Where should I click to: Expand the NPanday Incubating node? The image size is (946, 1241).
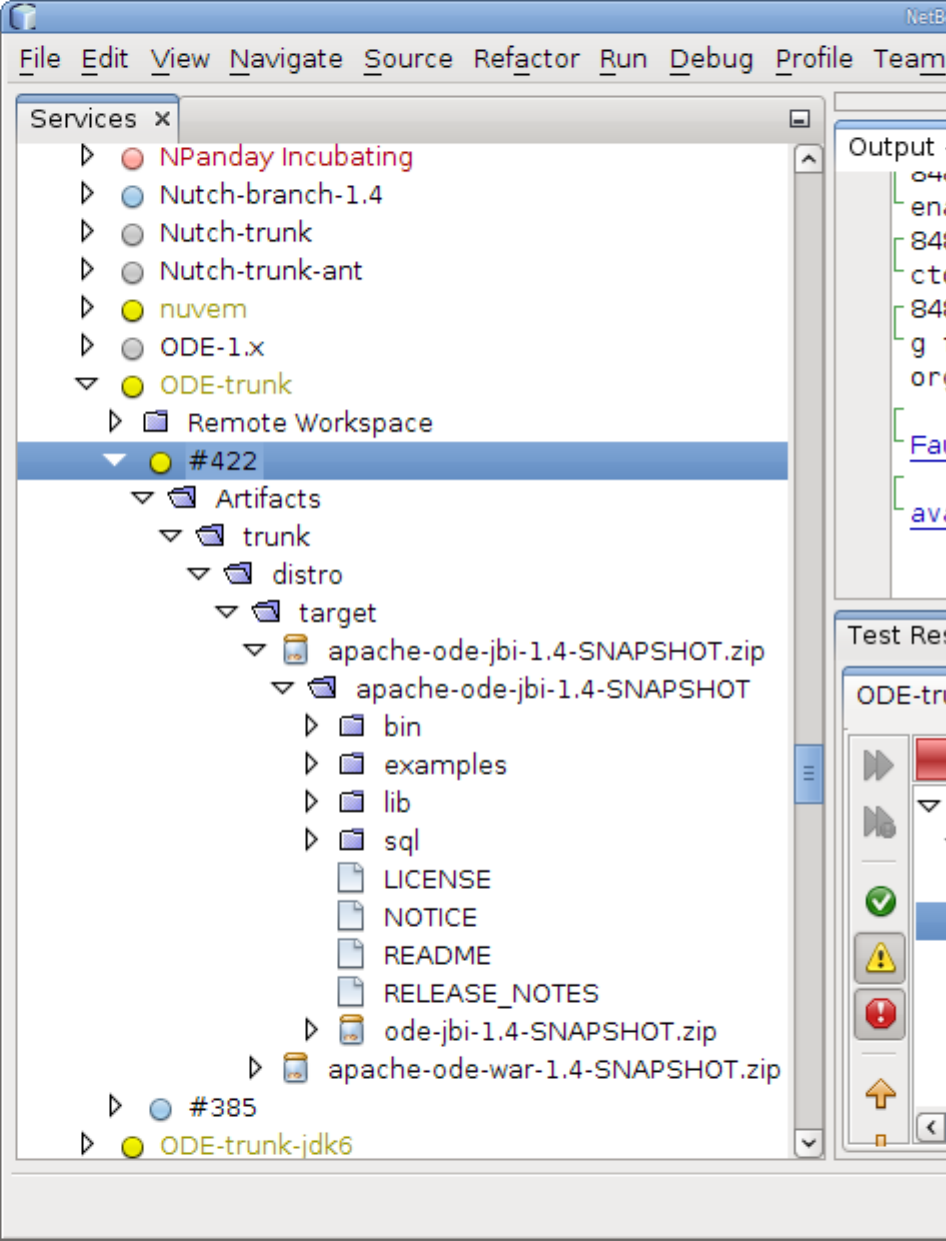[x=87, y=156]
